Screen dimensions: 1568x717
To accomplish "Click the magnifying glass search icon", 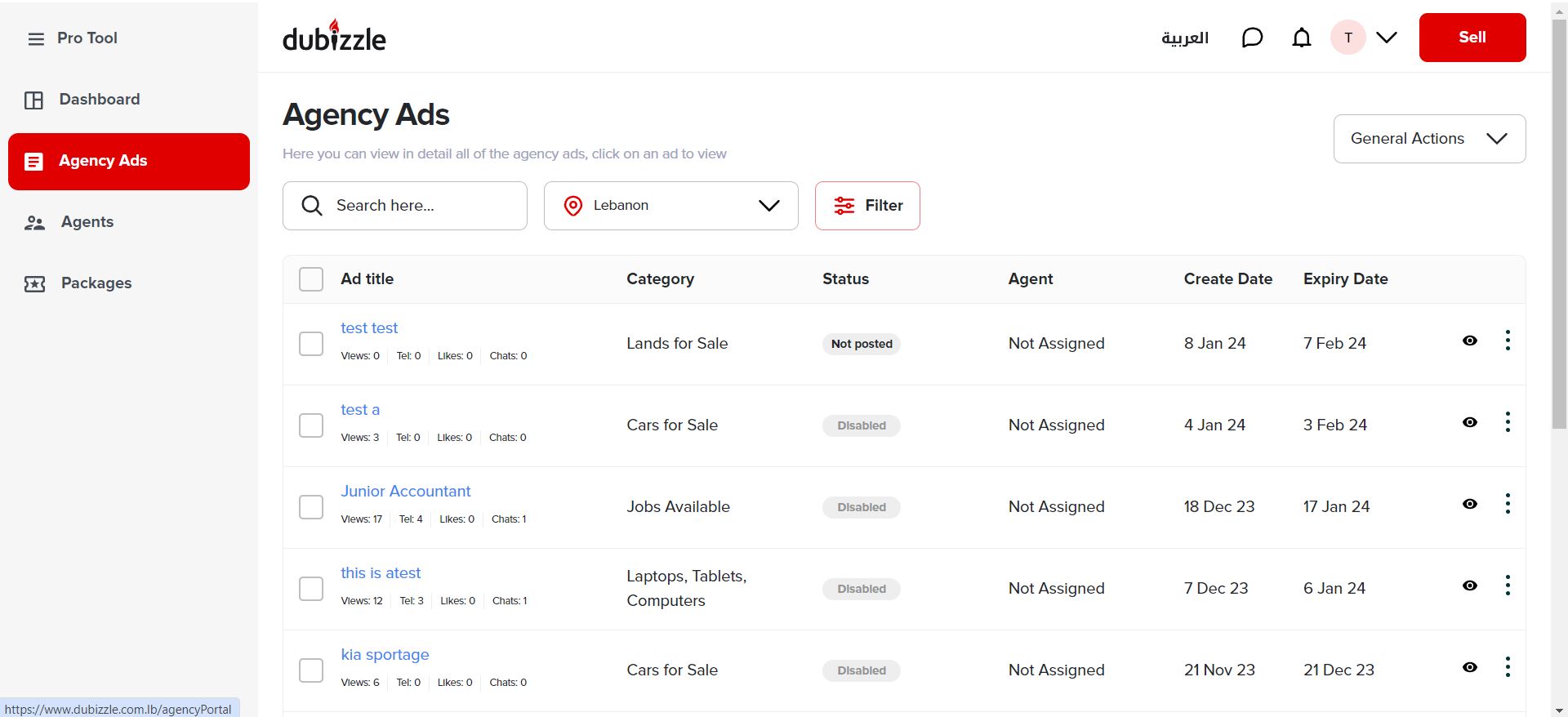I will [312, 206].
